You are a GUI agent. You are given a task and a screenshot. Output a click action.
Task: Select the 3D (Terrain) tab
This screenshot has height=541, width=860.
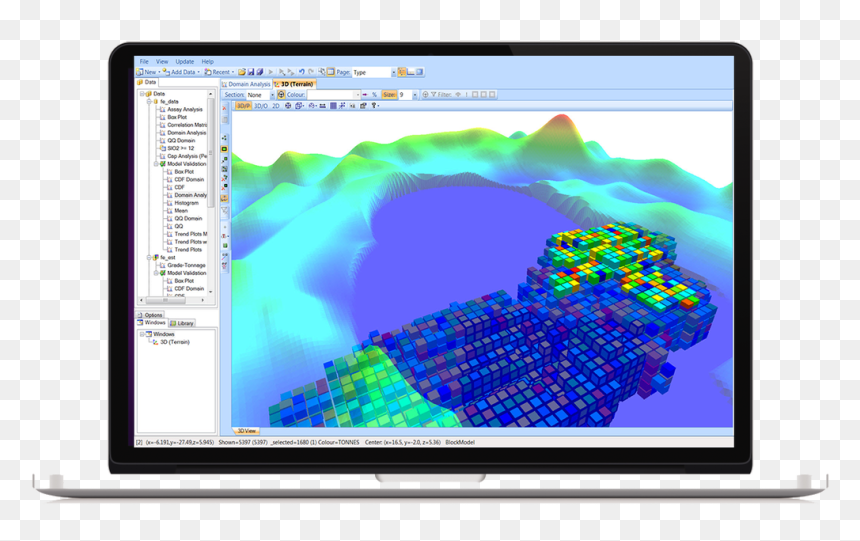pos(293,84)
